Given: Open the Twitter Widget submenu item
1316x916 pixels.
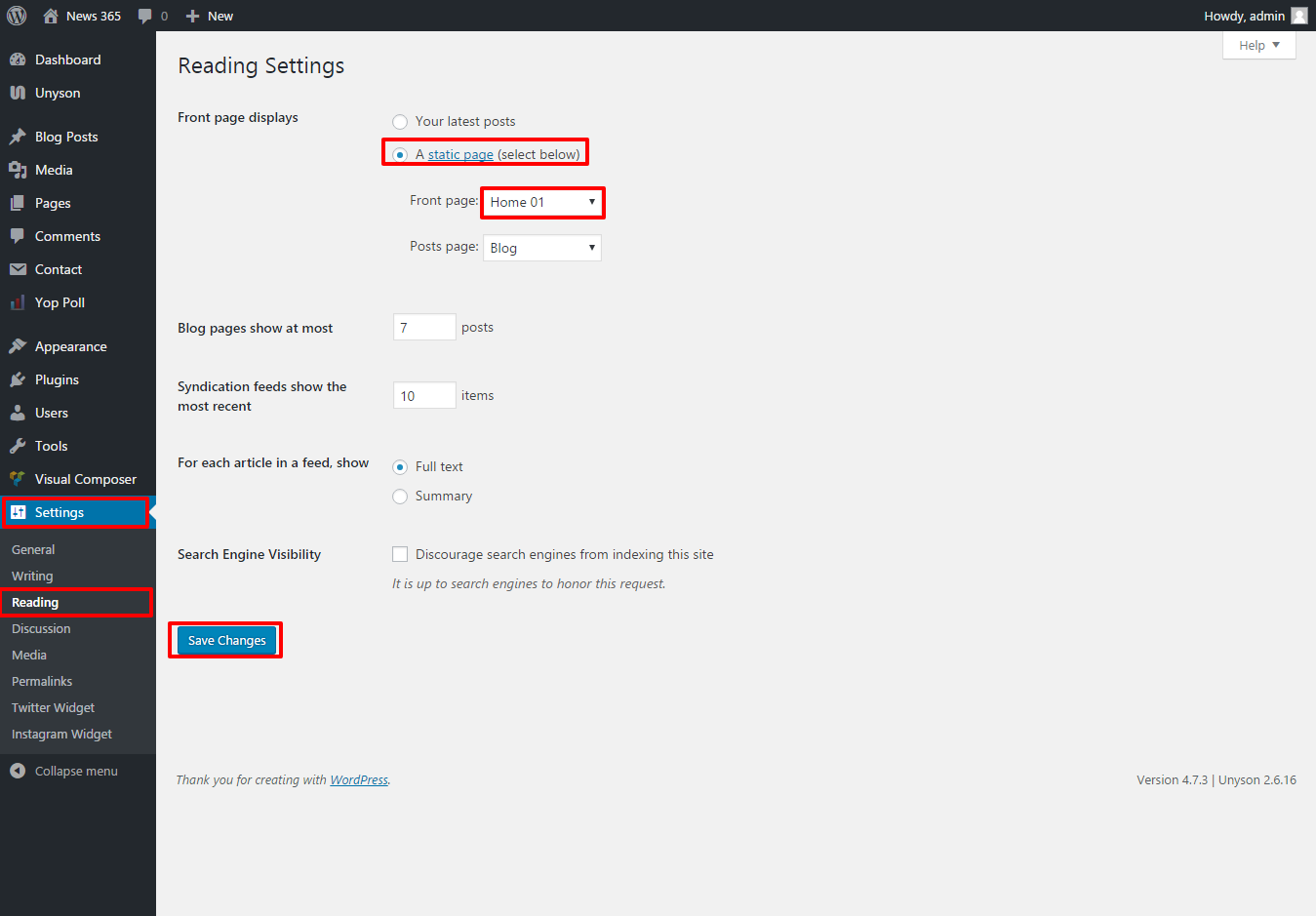Looking at the screenshot, I should 54,708.
